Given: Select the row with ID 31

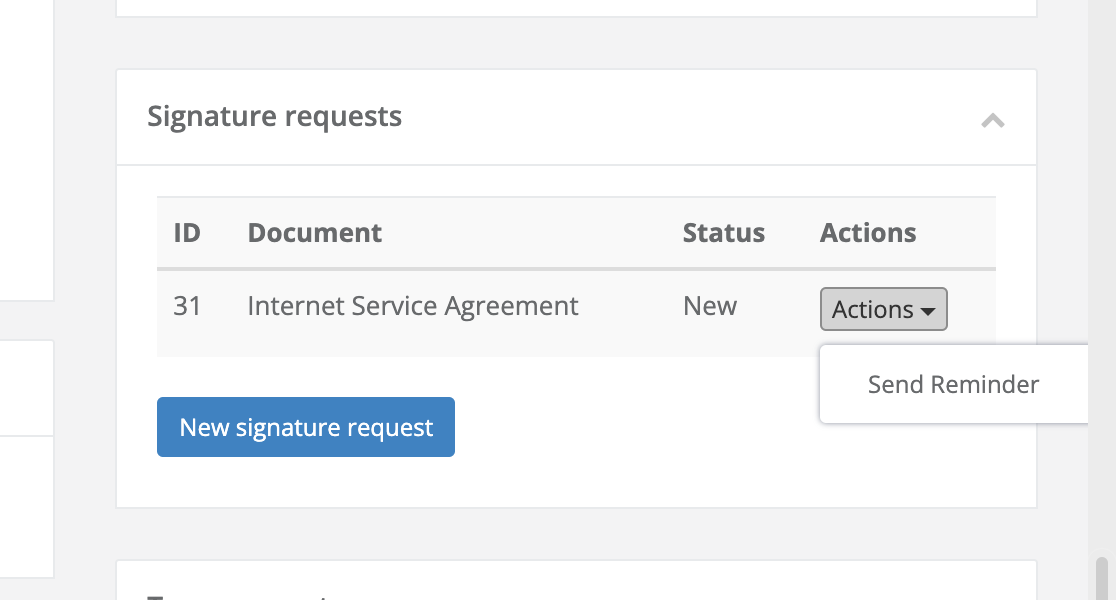Looking at the screenshot, I should point(450,306).
